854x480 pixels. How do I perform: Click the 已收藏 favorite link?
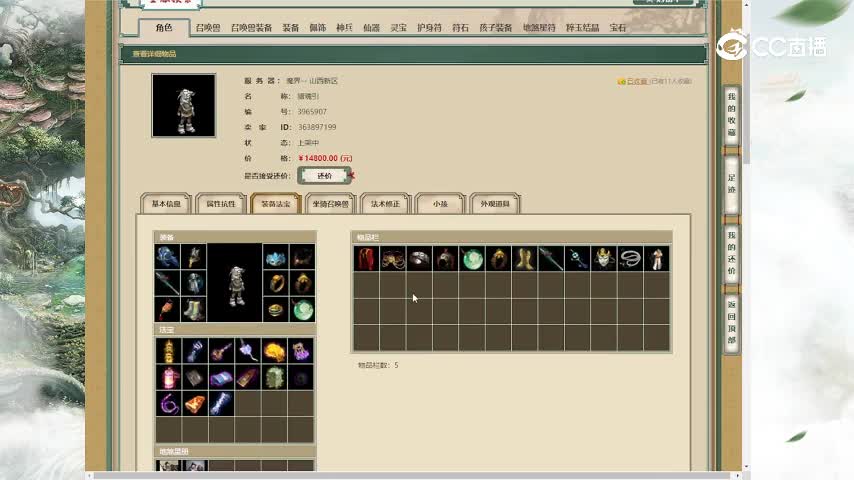pos(637,81)
